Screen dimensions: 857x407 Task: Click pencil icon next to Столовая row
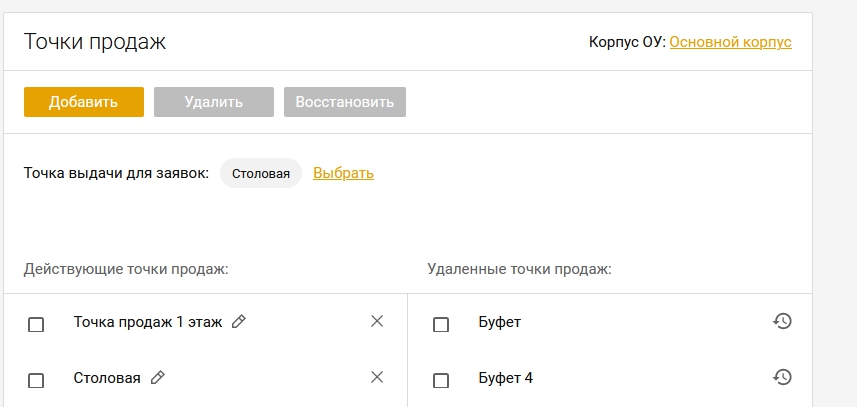tap(157, 377)
